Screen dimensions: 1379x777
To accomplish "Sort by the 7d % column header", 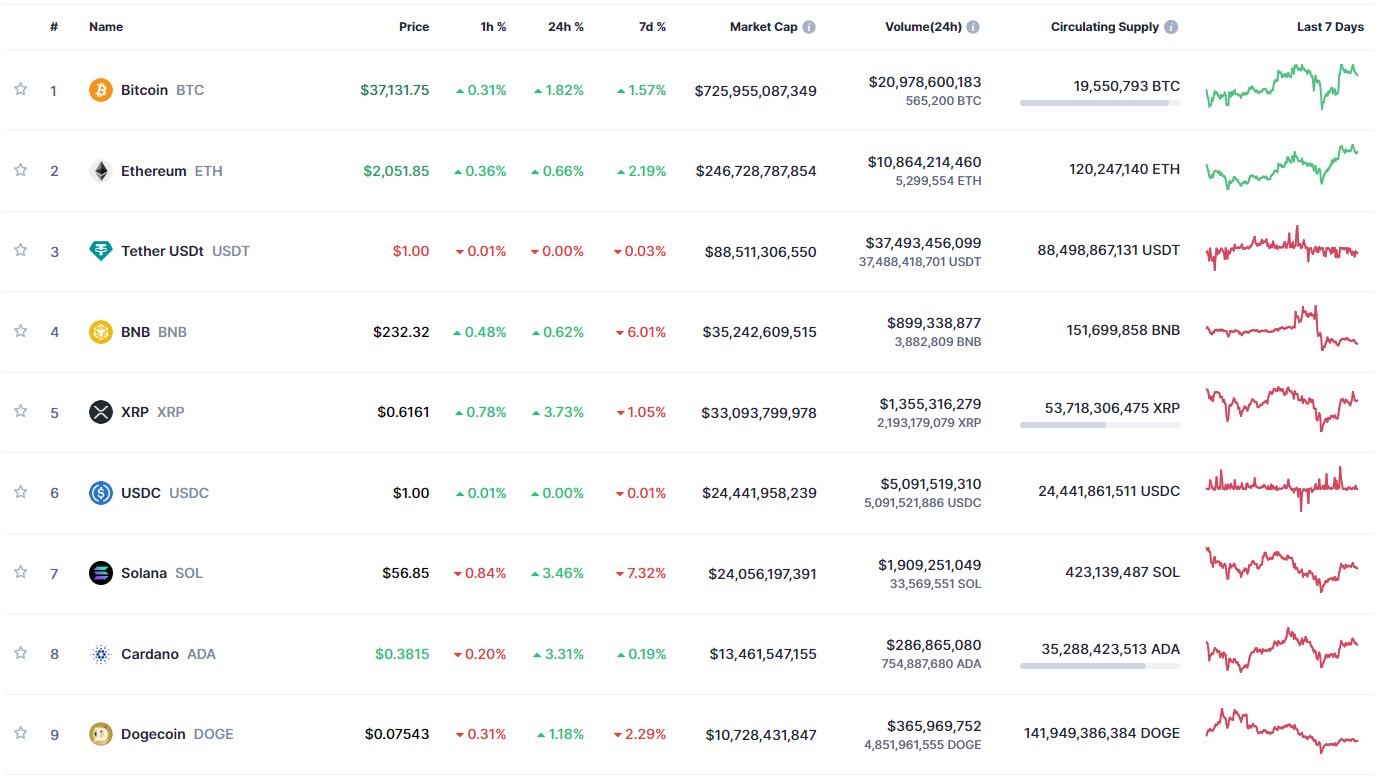I will click(652, 27).
